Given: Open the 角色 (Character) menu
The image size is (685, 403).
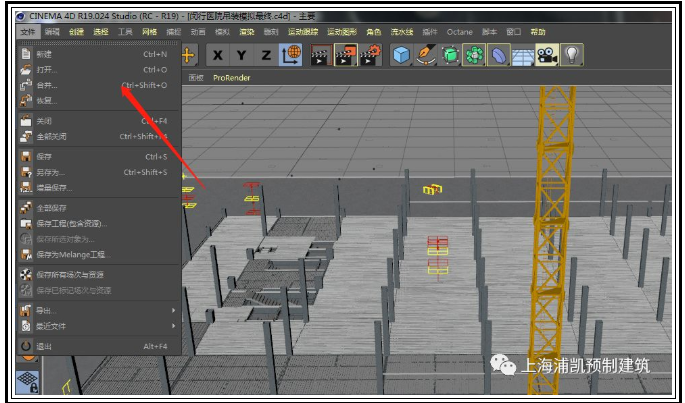Looking at the screenshot, I should 374,32.
